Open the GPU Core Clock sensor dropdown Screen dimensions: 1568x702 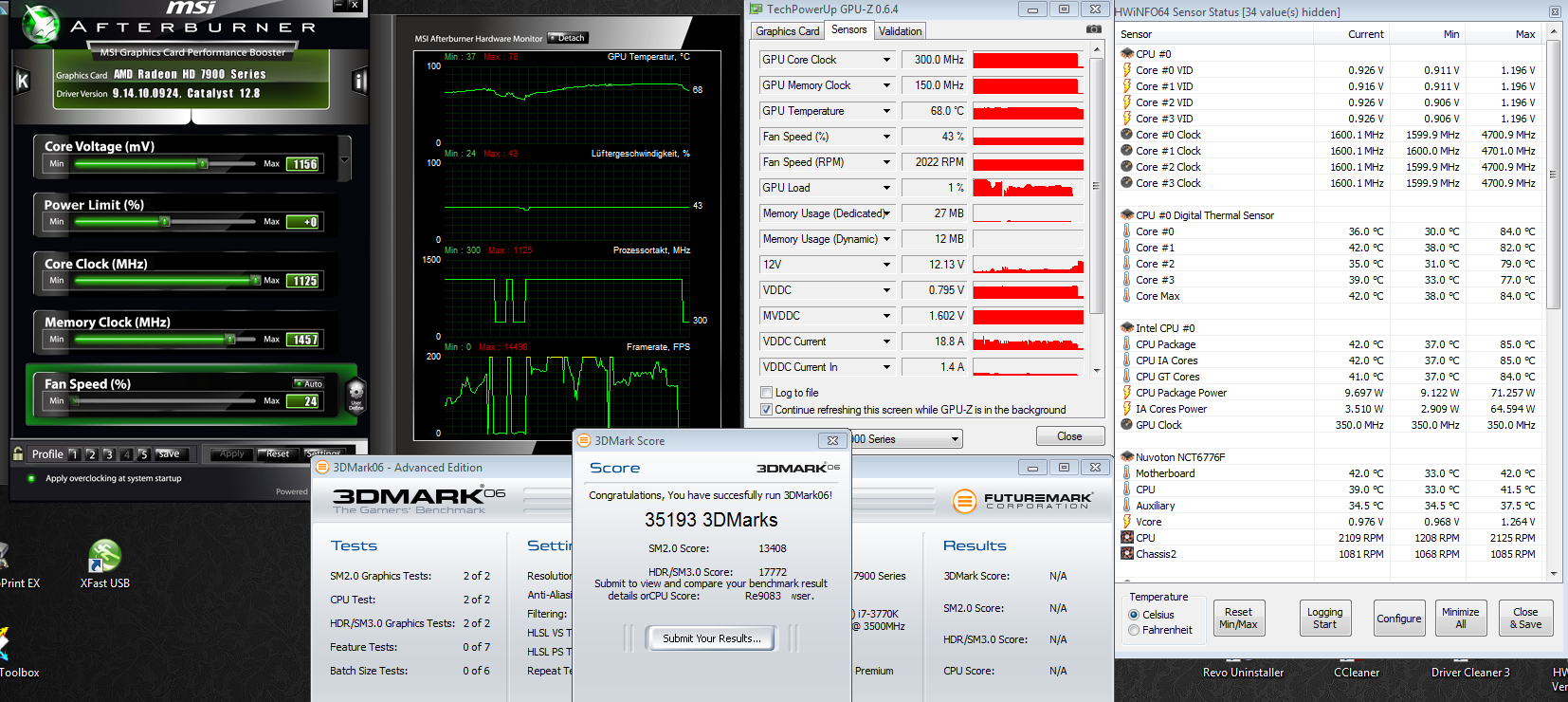(886, 60)
